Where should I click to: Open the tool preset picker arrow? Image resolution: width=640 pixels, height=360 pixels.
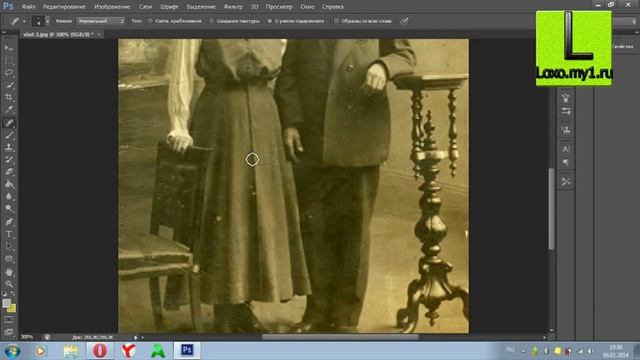pyautogui.click(x=24, y=21)
